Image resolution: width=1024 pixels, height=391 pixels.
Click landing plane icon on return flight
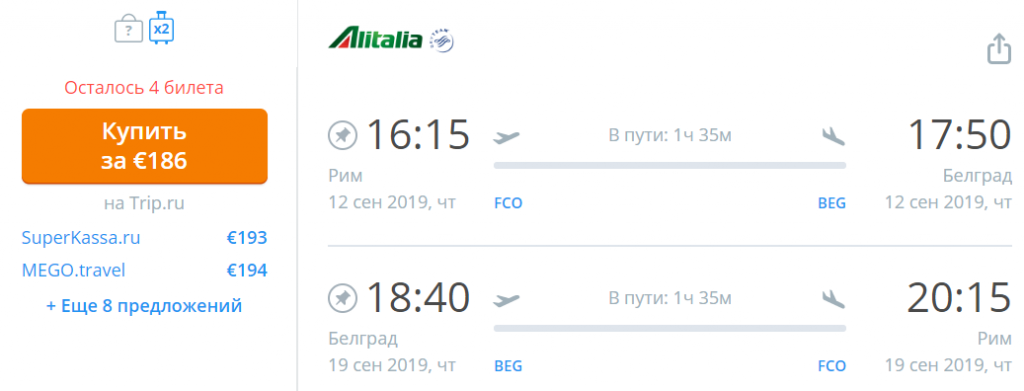833,299
